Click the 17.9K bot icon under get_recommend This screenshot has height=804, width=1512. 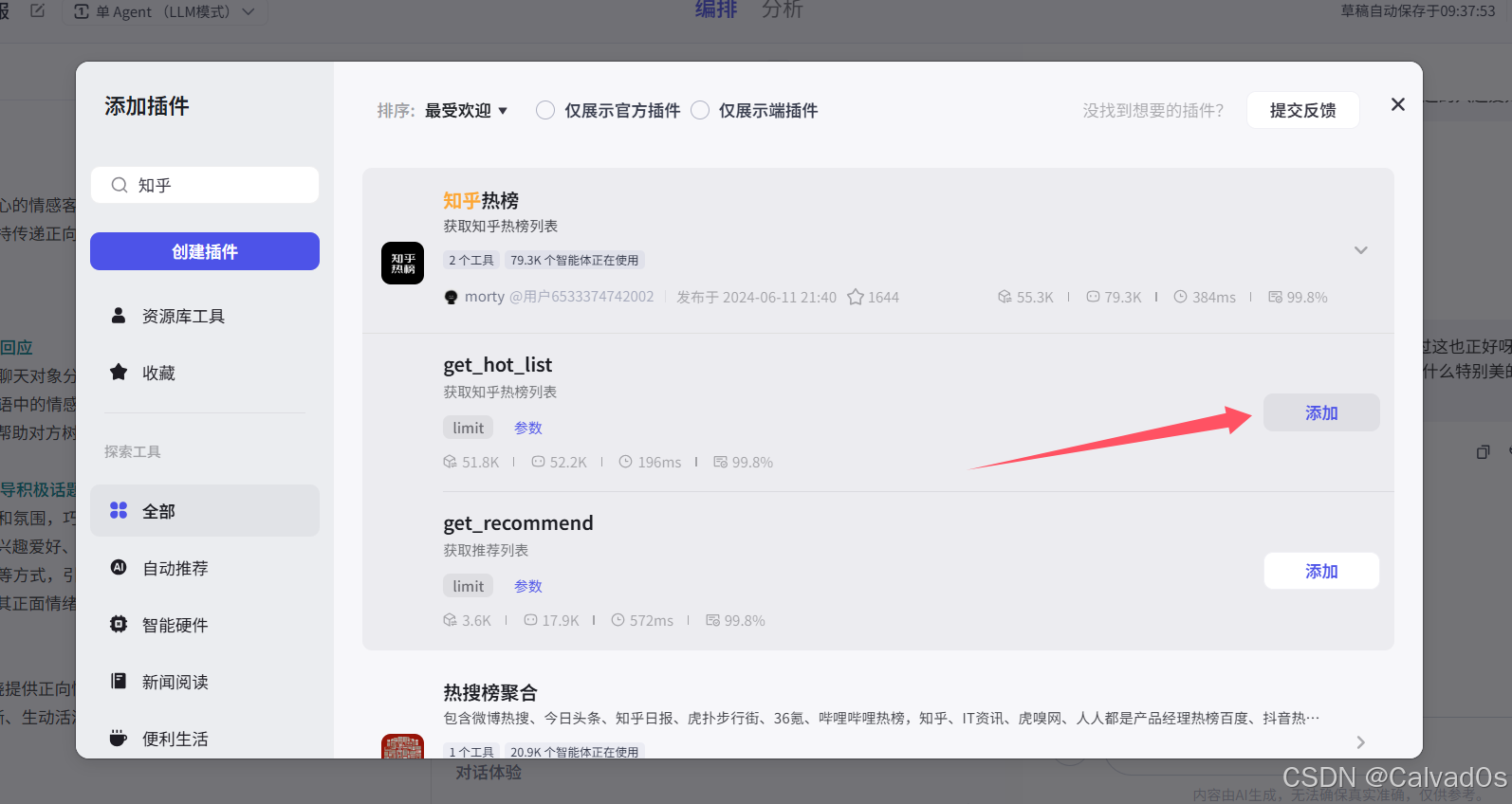tap(530, 620)
